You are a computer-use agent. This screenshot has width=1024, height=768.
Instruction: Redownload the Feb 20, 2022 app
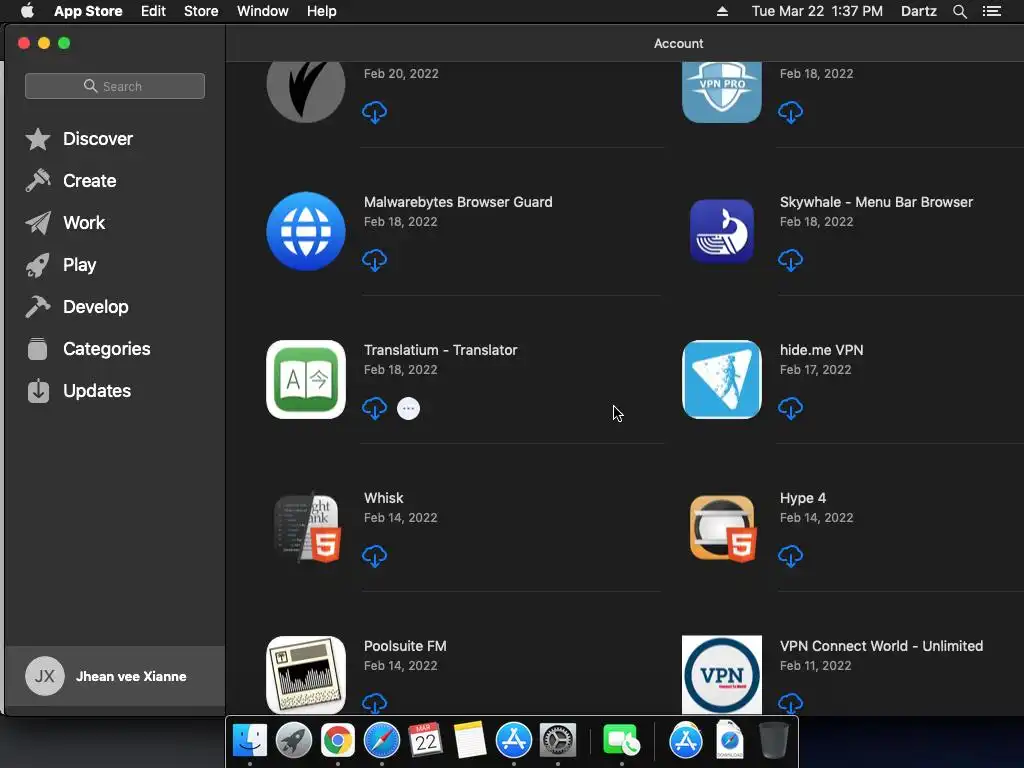[374, 112]
